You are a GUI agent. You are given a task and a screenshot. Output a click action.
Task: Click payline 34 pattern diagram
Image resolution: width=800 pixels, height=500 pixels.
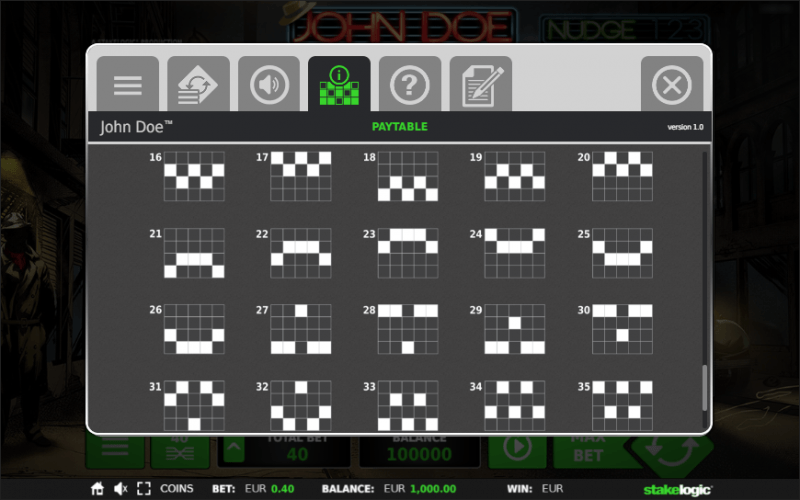(515, 406)
